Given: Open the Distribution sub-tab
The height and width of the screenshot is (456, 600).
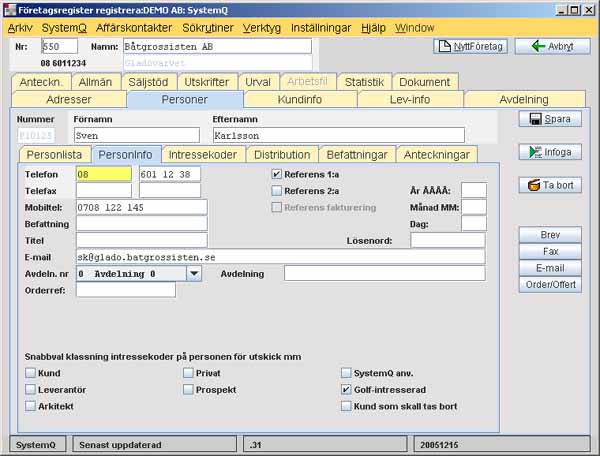Looking at the screenshot, I should [282, 155].
